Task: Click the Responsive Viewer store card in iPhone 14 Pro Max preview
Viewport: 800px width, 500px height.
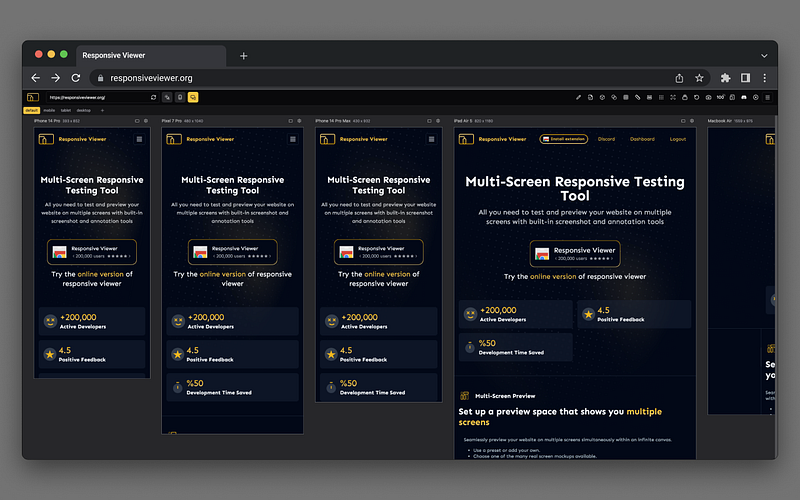Action: click(x=379, y=252)
